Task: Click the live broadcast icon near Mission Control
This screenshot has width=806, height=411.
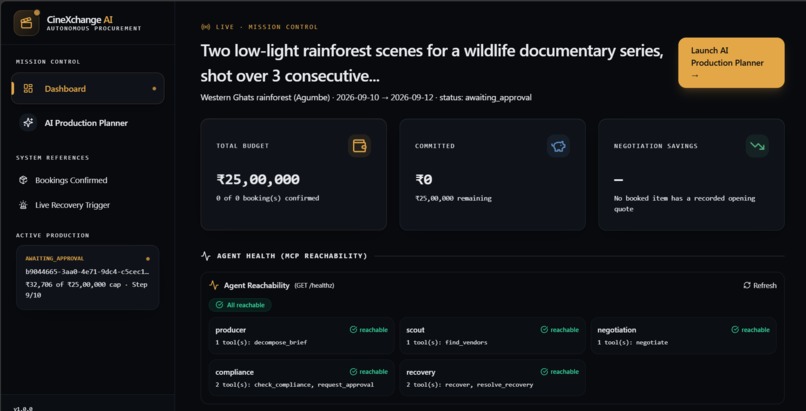Action: tap(205, 27)
